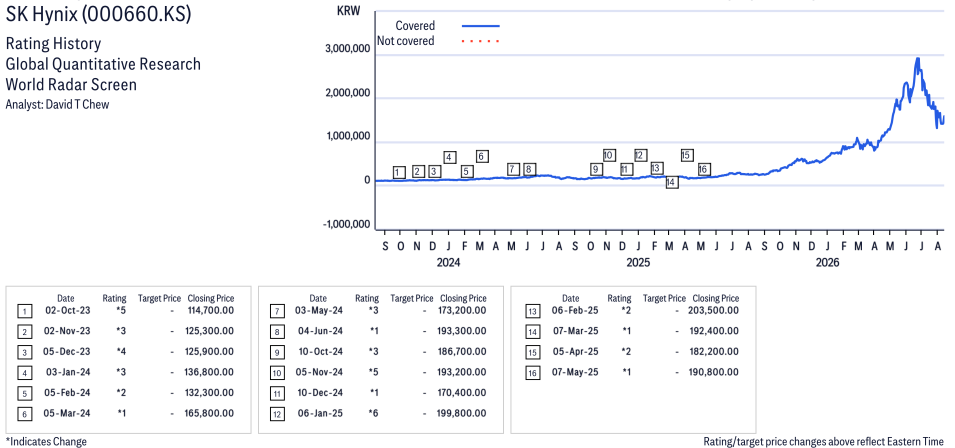Viewport: 955px width, 448px height.
Task: Click the red dotted Not covered legend sample
Action: point(481,41)
